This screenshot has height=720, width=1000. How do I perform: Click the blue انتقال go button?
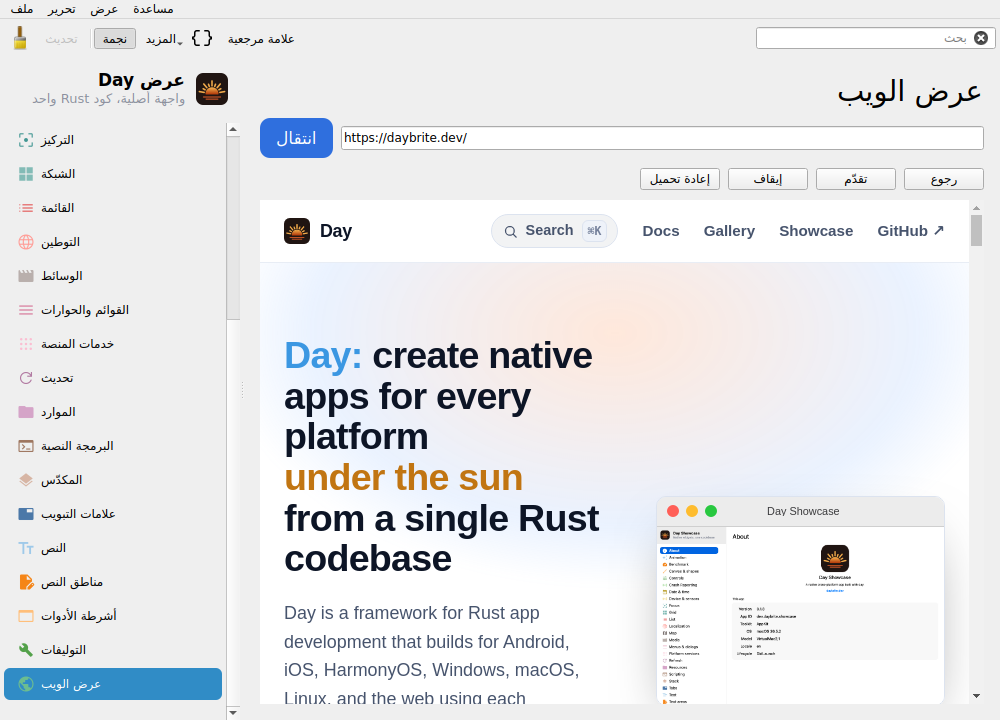pyautogui.click(x=296, y=138)
